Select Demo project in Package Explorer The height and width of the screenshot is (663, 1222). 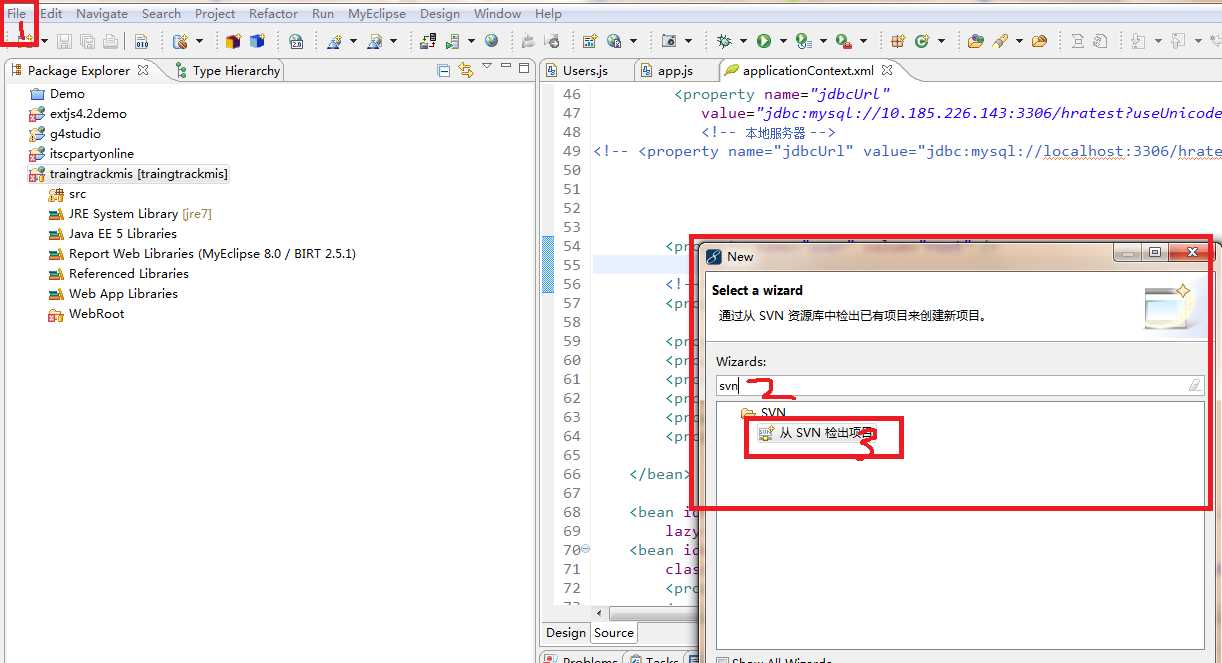tap(67, 94)
